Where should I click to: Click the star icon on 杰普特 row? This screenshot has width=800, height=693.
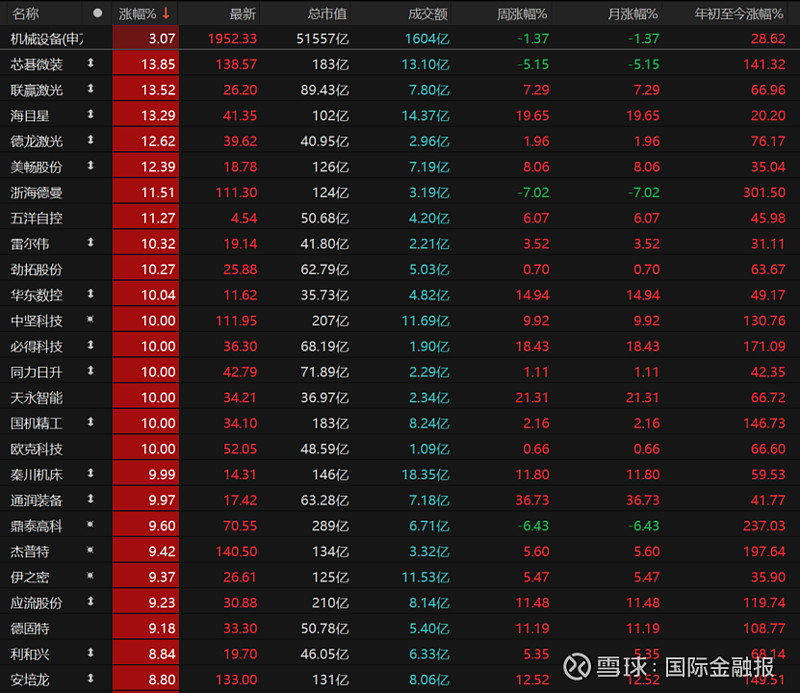[90, 550]
